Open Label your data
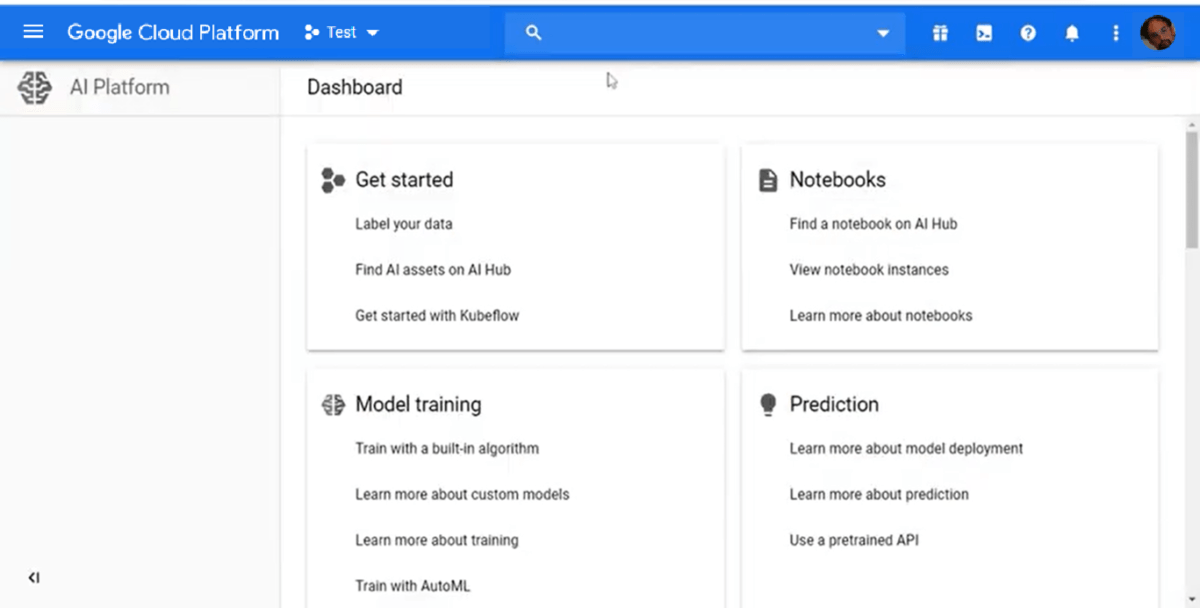The height and width of the screenshot is (608, 1200). 402,224
